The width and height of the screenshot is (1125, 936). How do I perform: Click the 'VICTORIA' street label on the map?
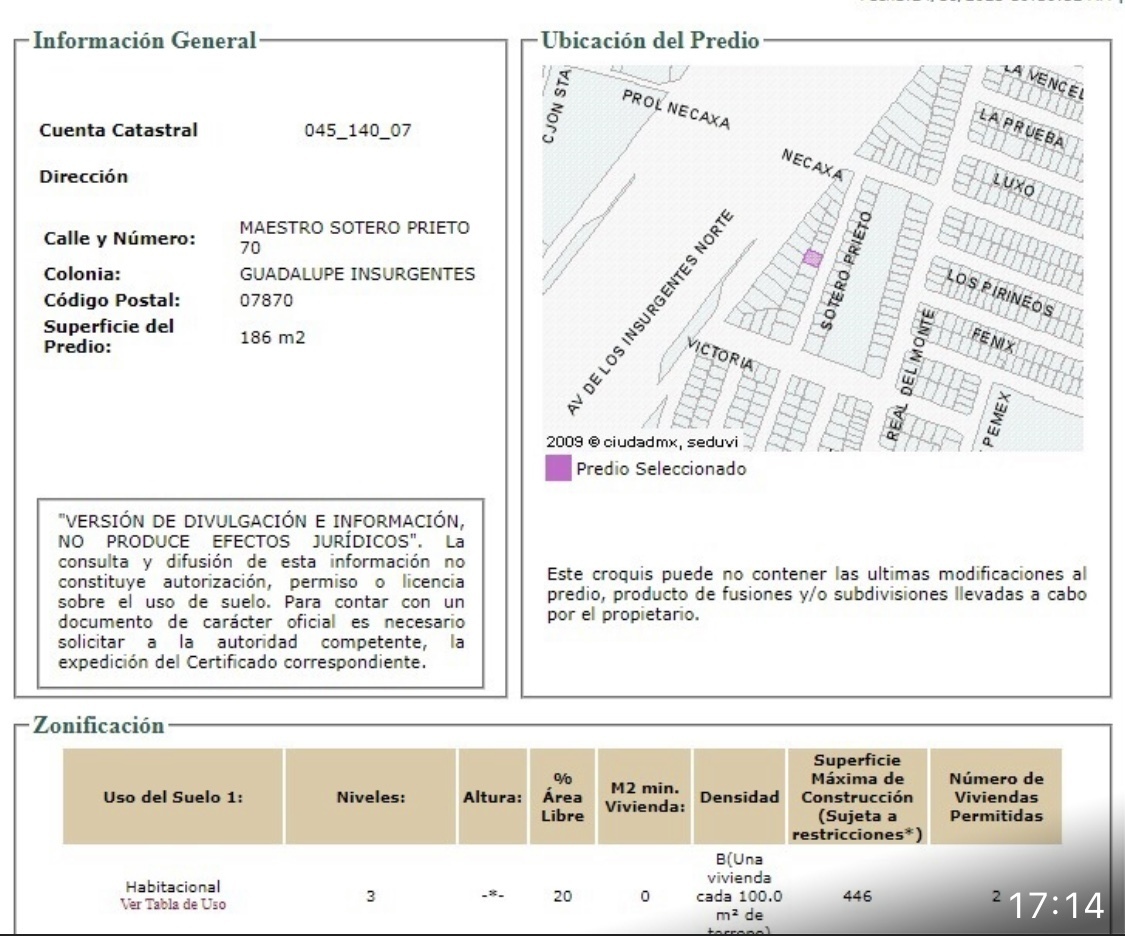click(x=720, y=354)
